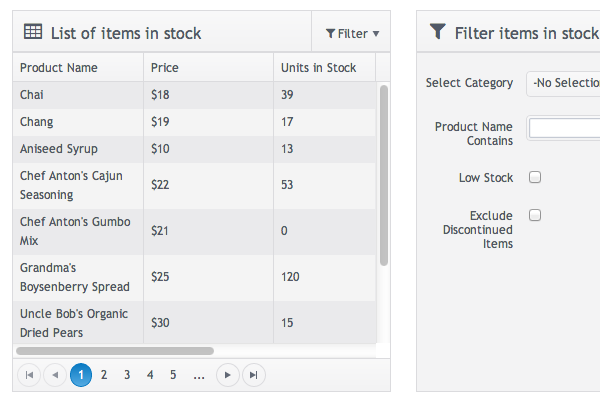Screen dimensions: 600x400
Task: Go to previous page arrow
Action: pos(55,375)
